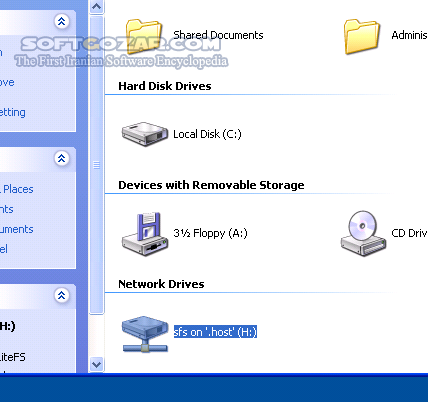Click the Local Disk (C:) label

[207, 134]
